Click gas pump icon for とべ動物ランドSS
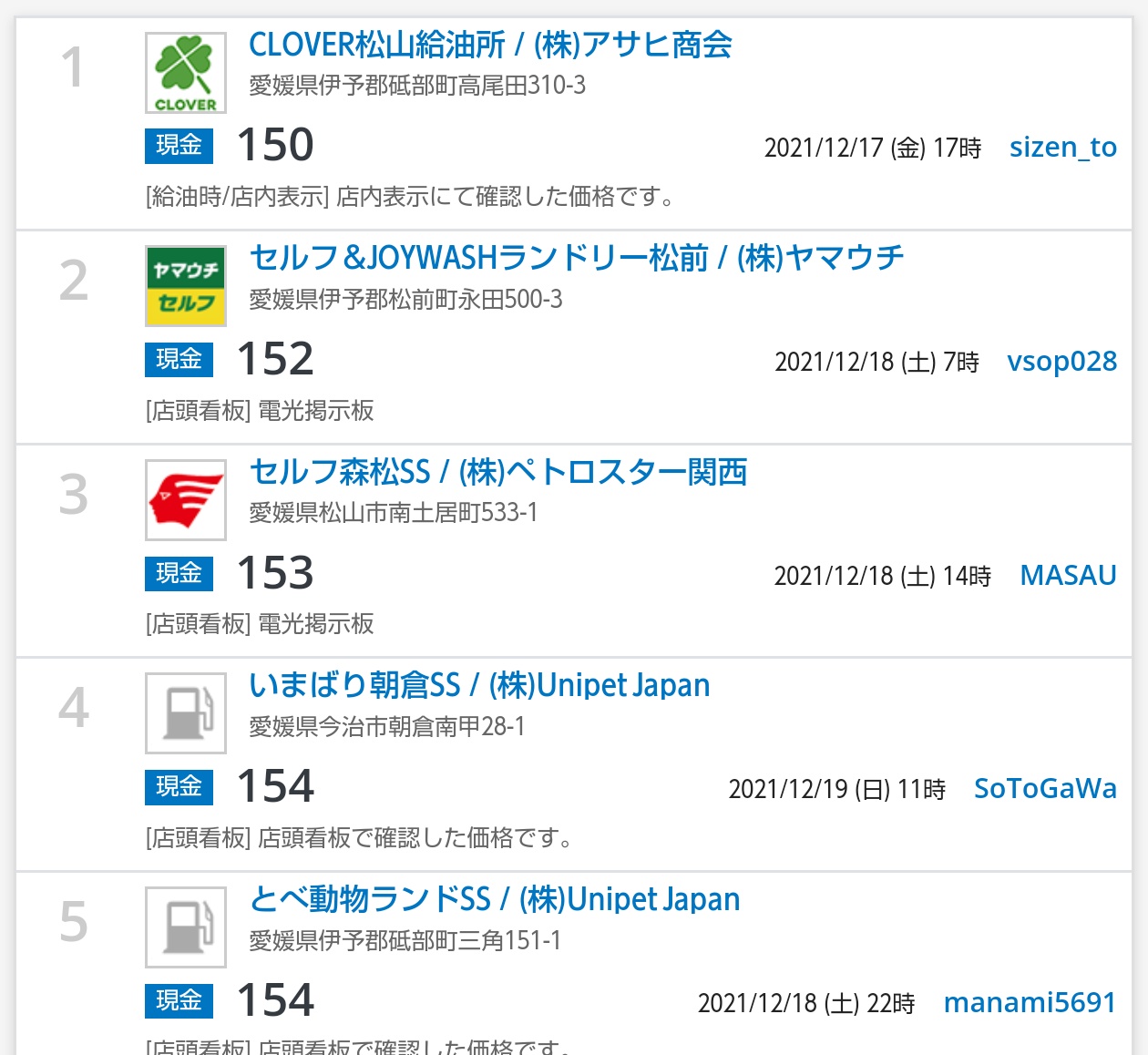This screenshot has width=1148, height=1055. 186,927
